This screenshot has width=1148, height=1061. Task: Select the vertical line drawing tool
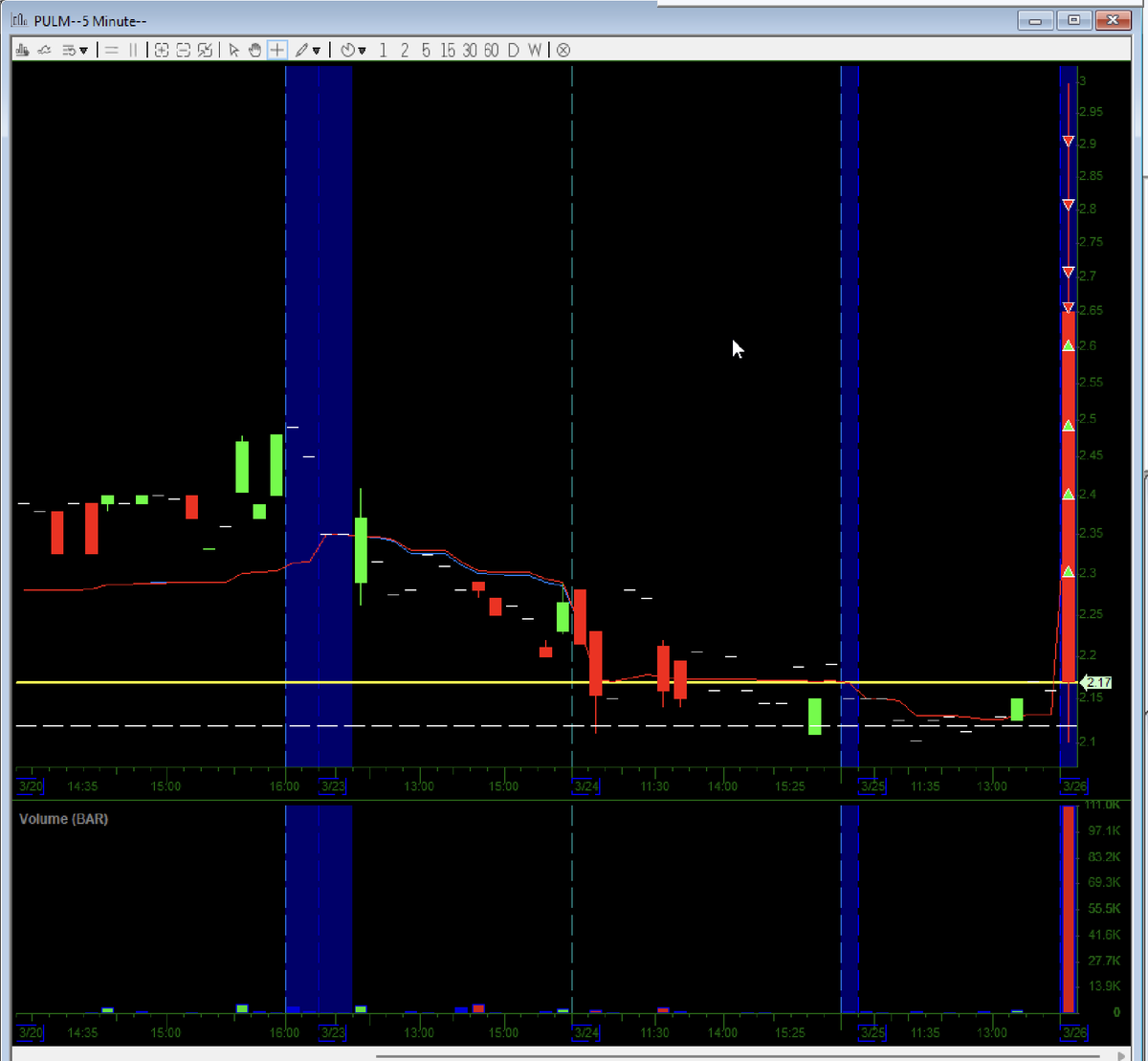(133, 50)
